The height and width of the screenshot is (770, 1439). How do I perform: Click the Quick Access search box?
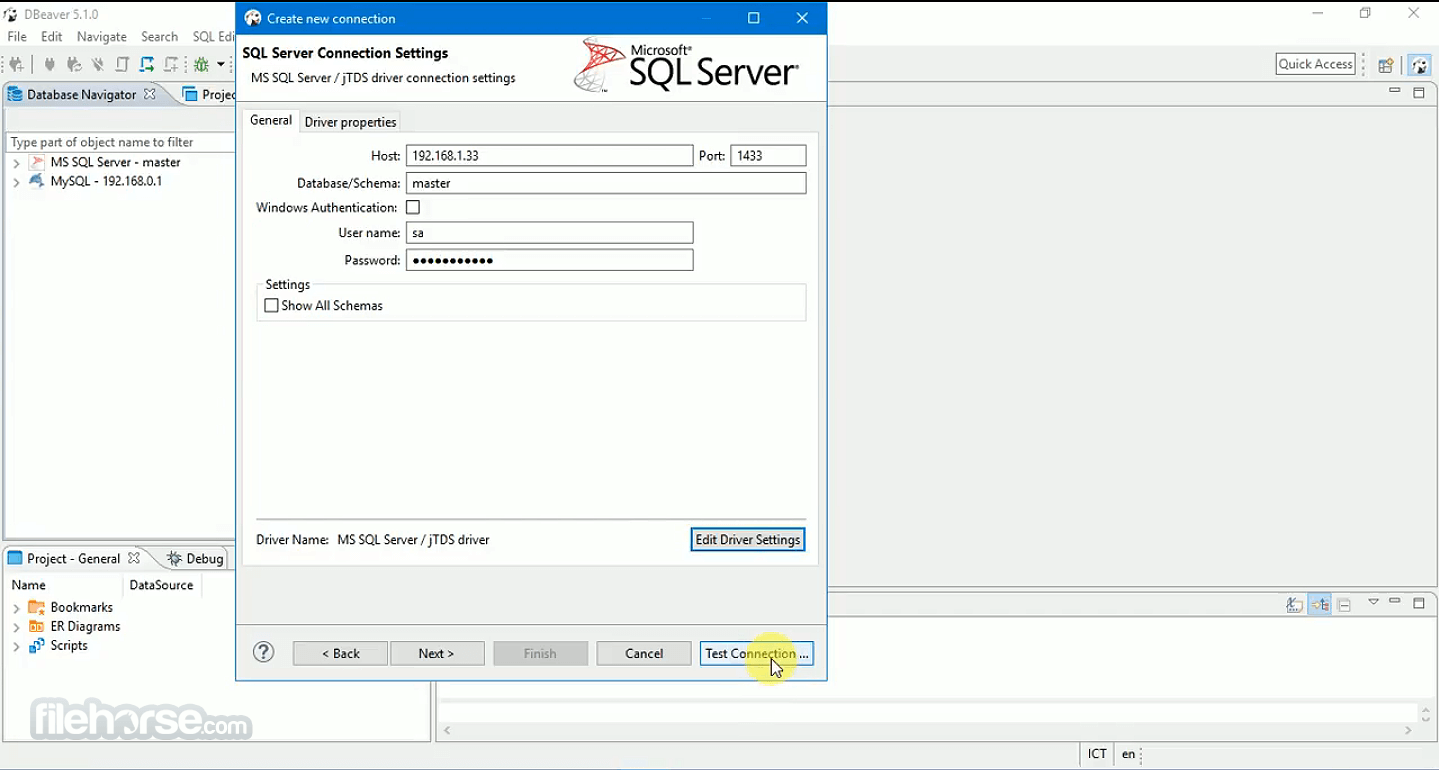point(1316,64)
